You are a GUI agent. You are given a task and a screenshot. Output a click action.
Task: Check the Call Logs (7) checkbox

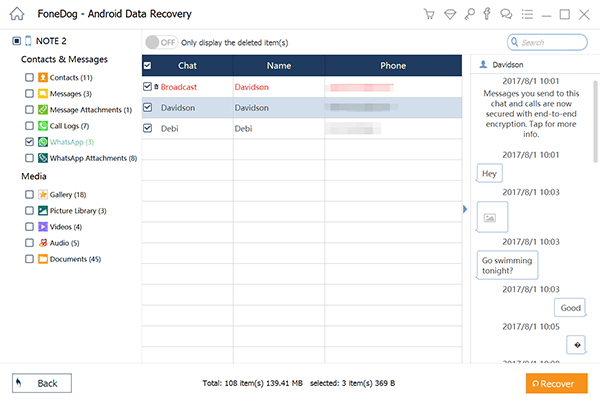pos(29,126)
